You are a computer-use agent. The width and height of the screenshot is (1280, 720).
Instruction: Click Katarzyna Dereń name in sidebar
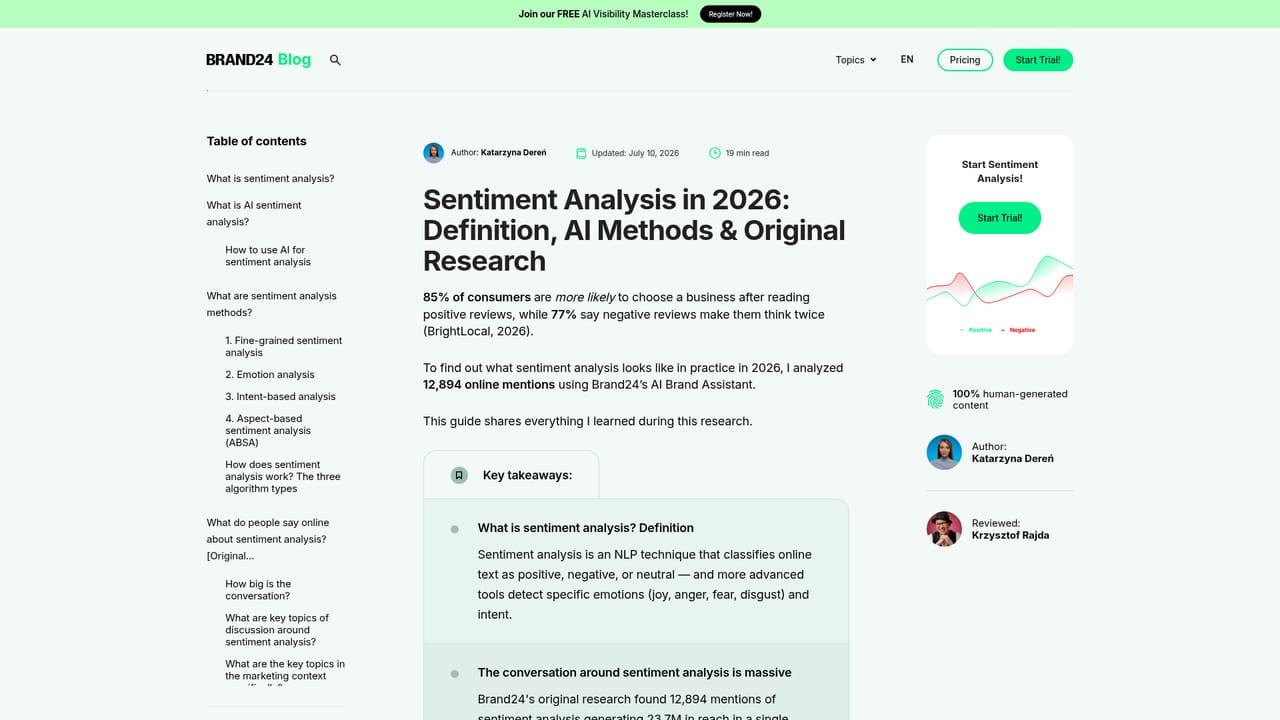coord(1013,459)
